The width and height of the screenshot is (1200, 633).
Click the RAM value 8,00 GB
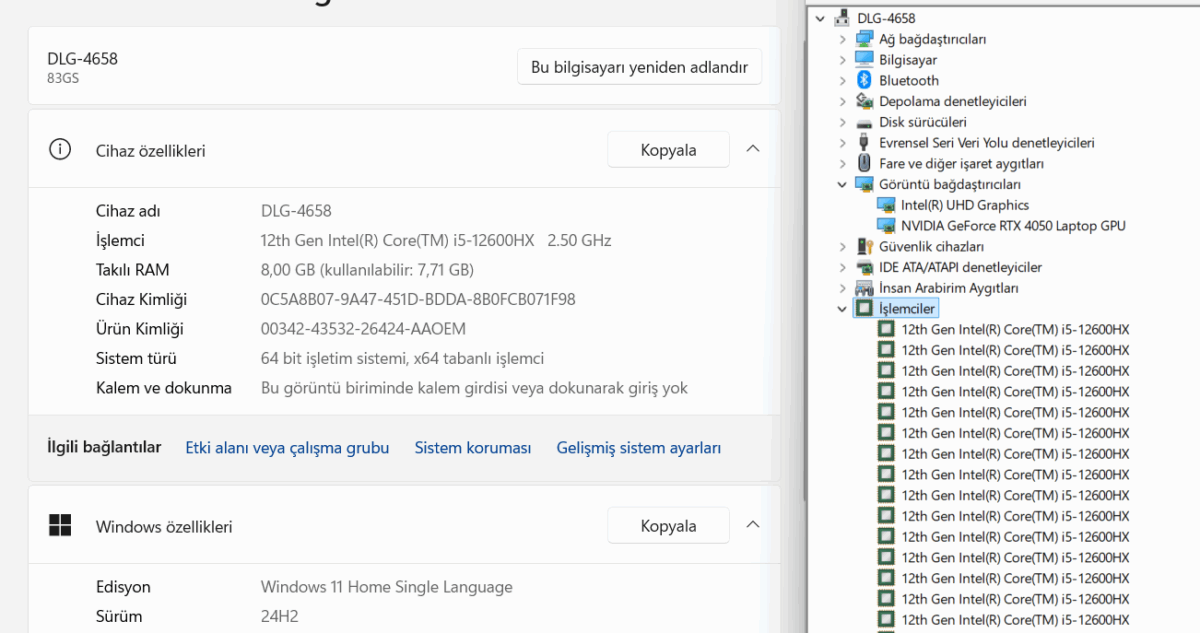(367, 270)
